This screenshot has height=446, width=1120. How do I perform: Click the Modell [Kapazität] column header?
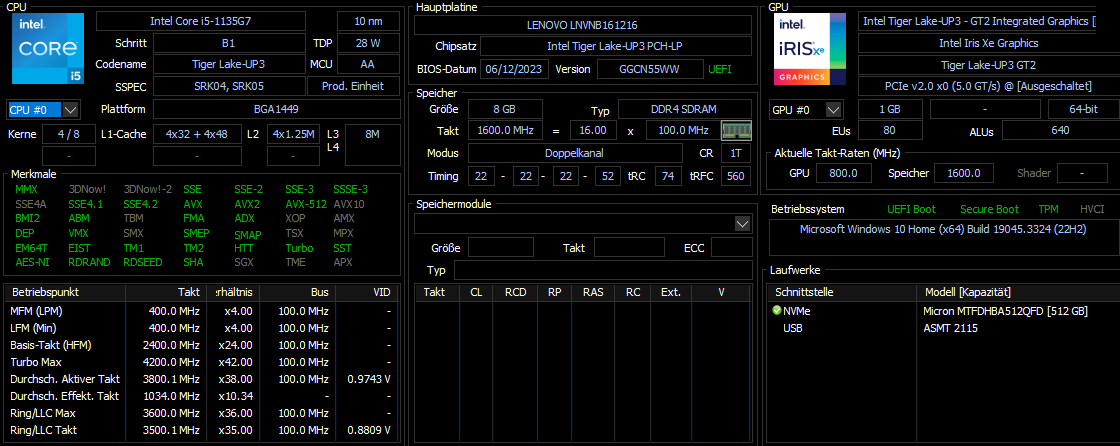click(x=1018, y=292)
